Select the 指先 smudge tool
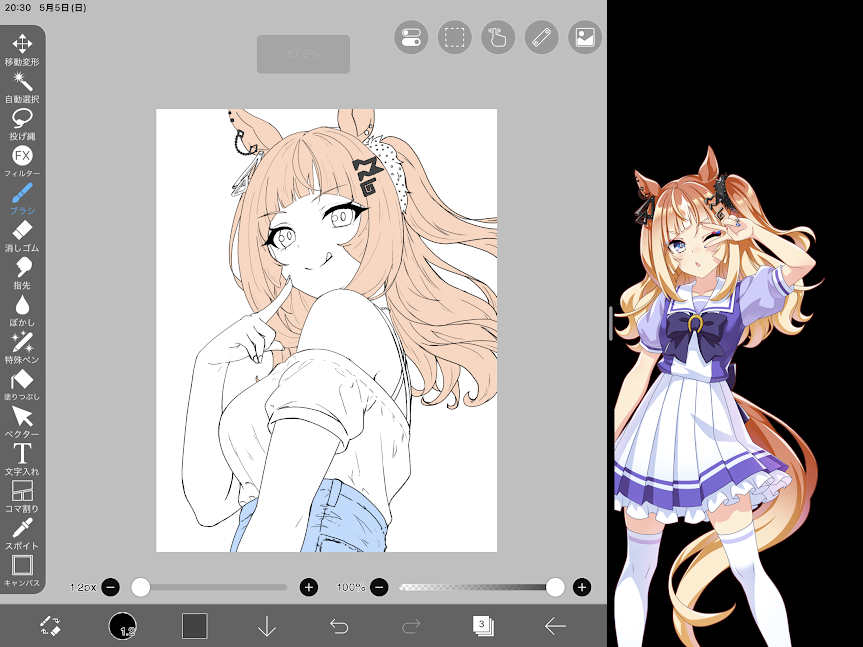Screen dimensions: 863x647 (x=22, y=273)
